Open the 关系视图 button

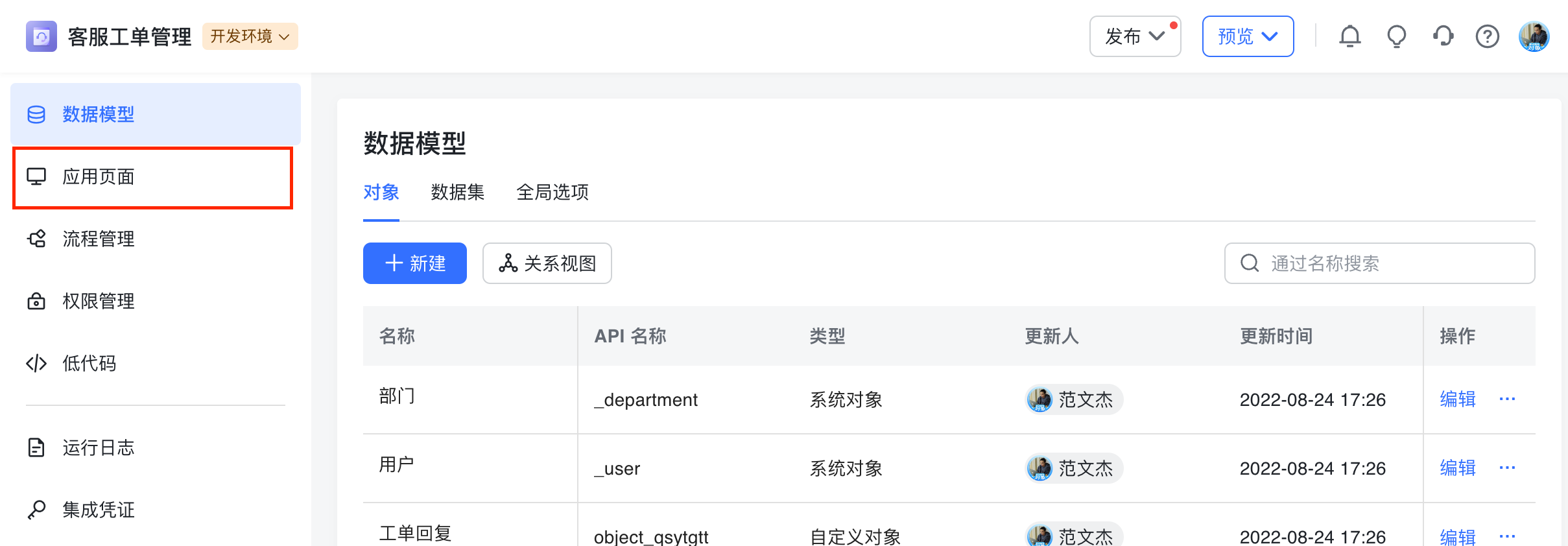[547, 263]
